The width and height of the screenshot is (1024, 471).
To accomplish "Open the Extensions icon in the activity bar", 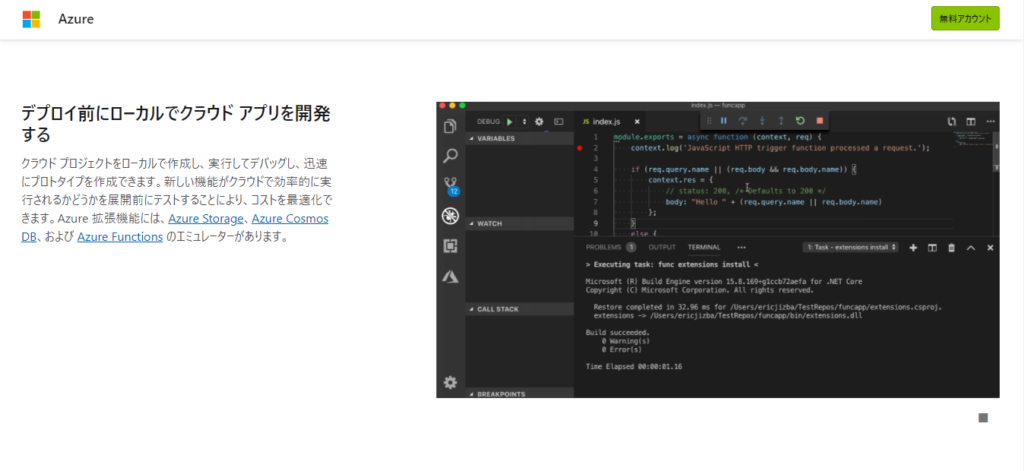I will [450, 246].
